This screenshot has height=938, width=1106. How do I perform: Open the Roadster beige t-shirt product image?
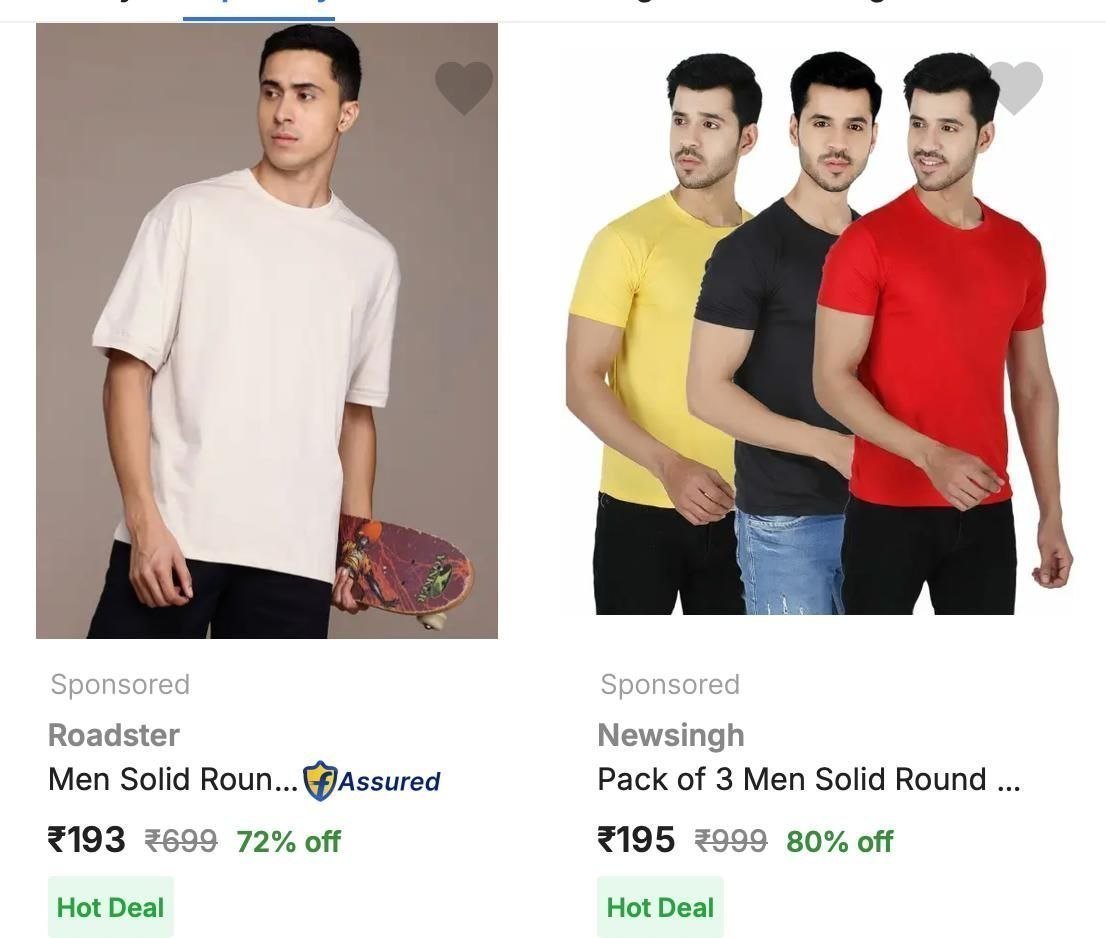(267, 330)
